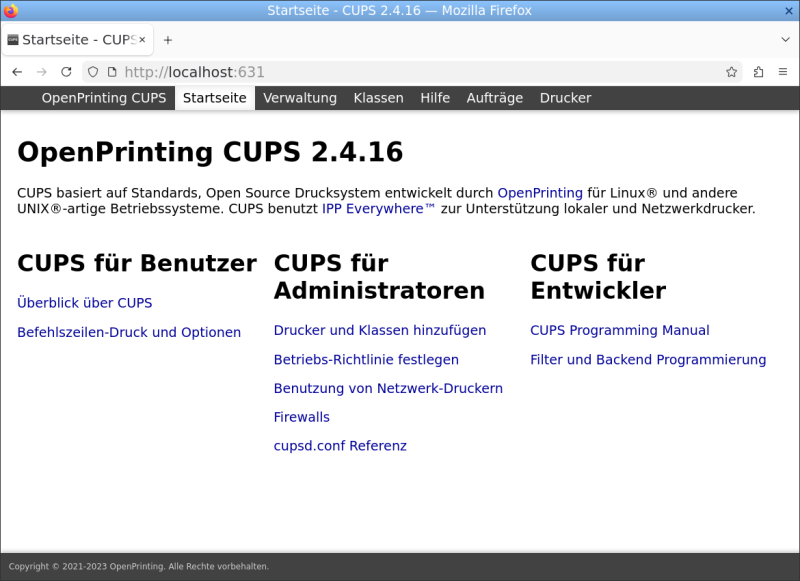Open the cupsd.conf Referenz

point(340,446)
